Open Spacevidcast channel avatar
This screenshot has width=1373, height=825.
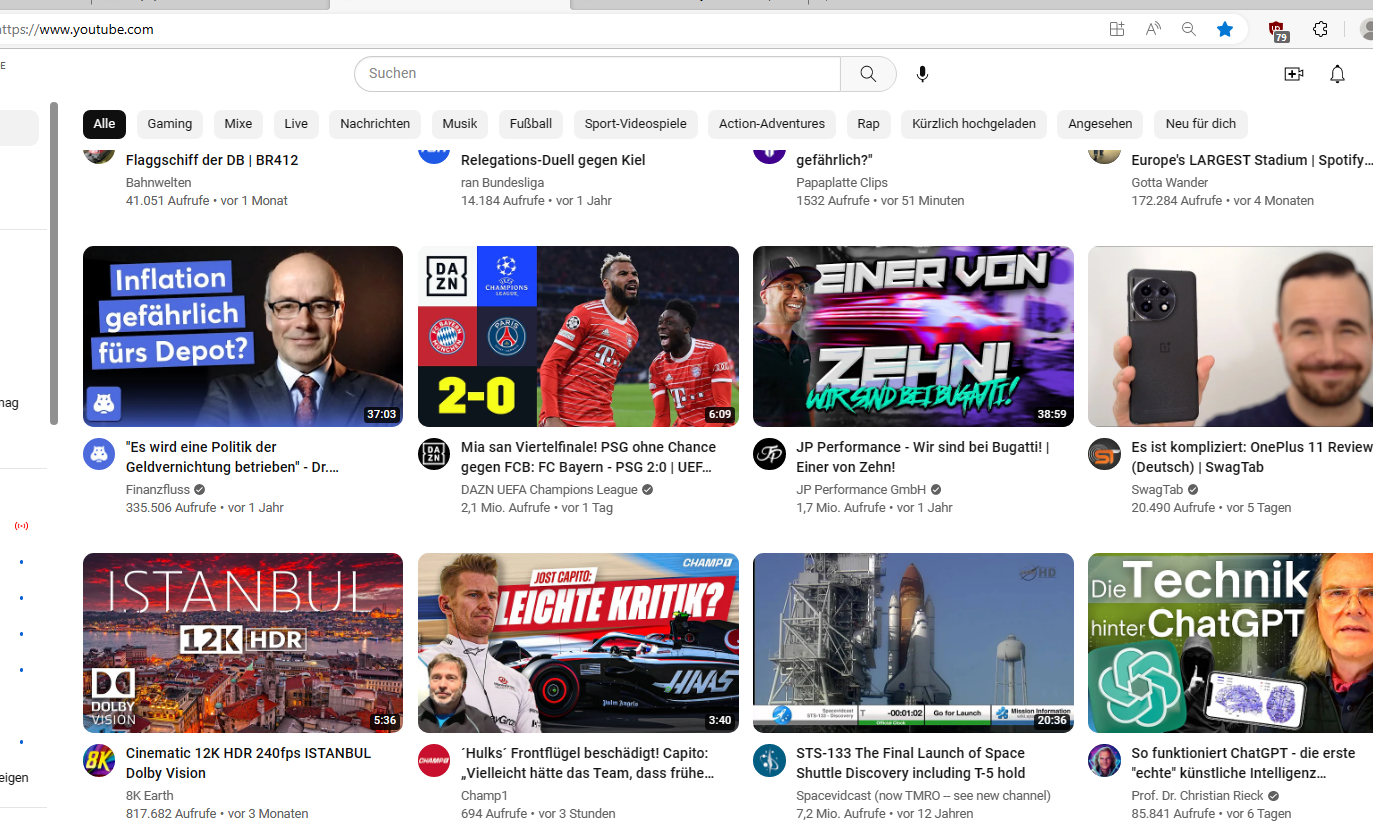pos(769,760)
